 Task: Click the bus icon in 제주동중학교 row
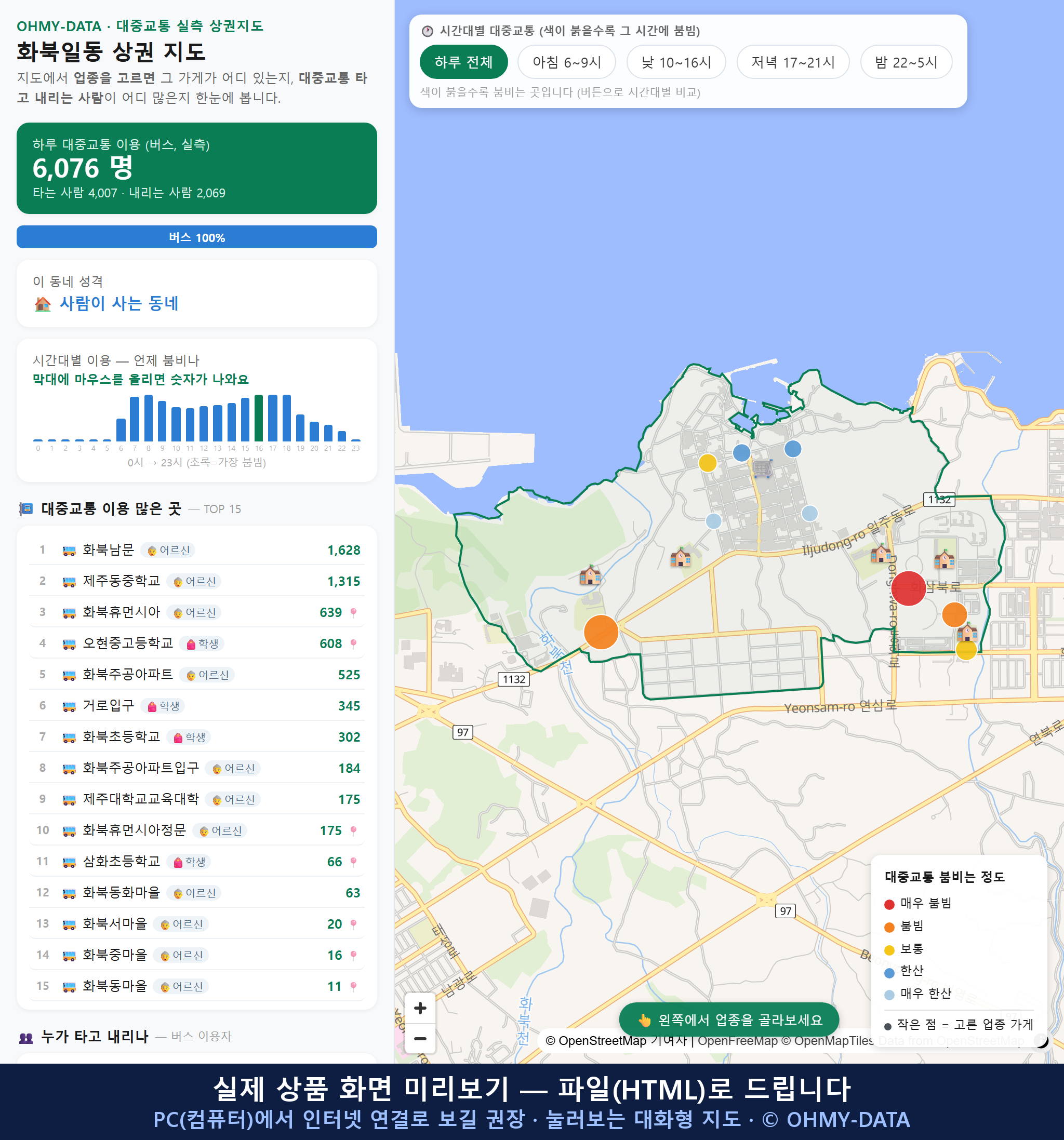coord(69,582)
